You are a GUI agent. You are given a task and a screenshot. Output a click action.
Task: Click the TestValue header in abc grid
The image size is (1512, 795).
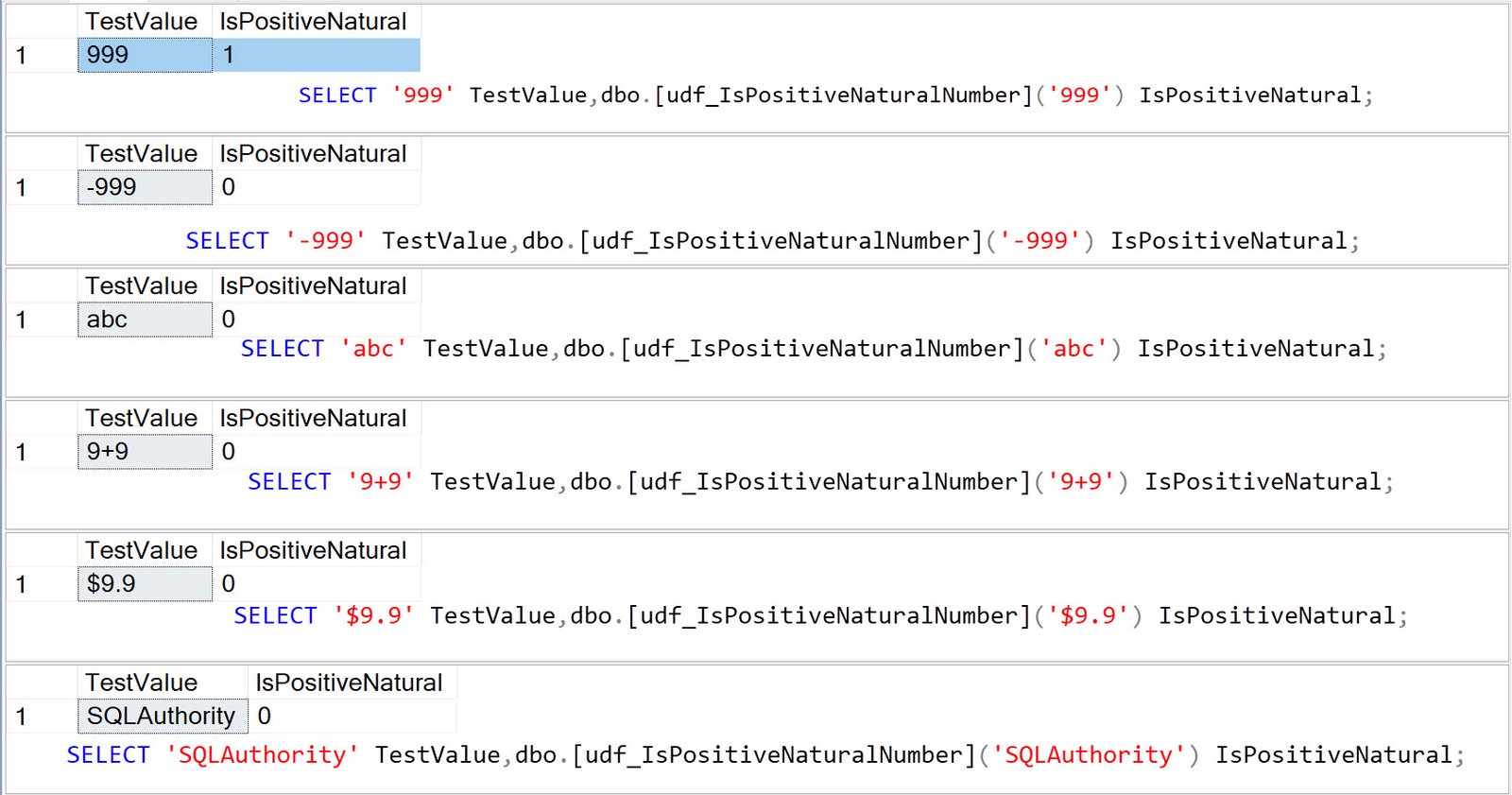click(x=145, y=285)
